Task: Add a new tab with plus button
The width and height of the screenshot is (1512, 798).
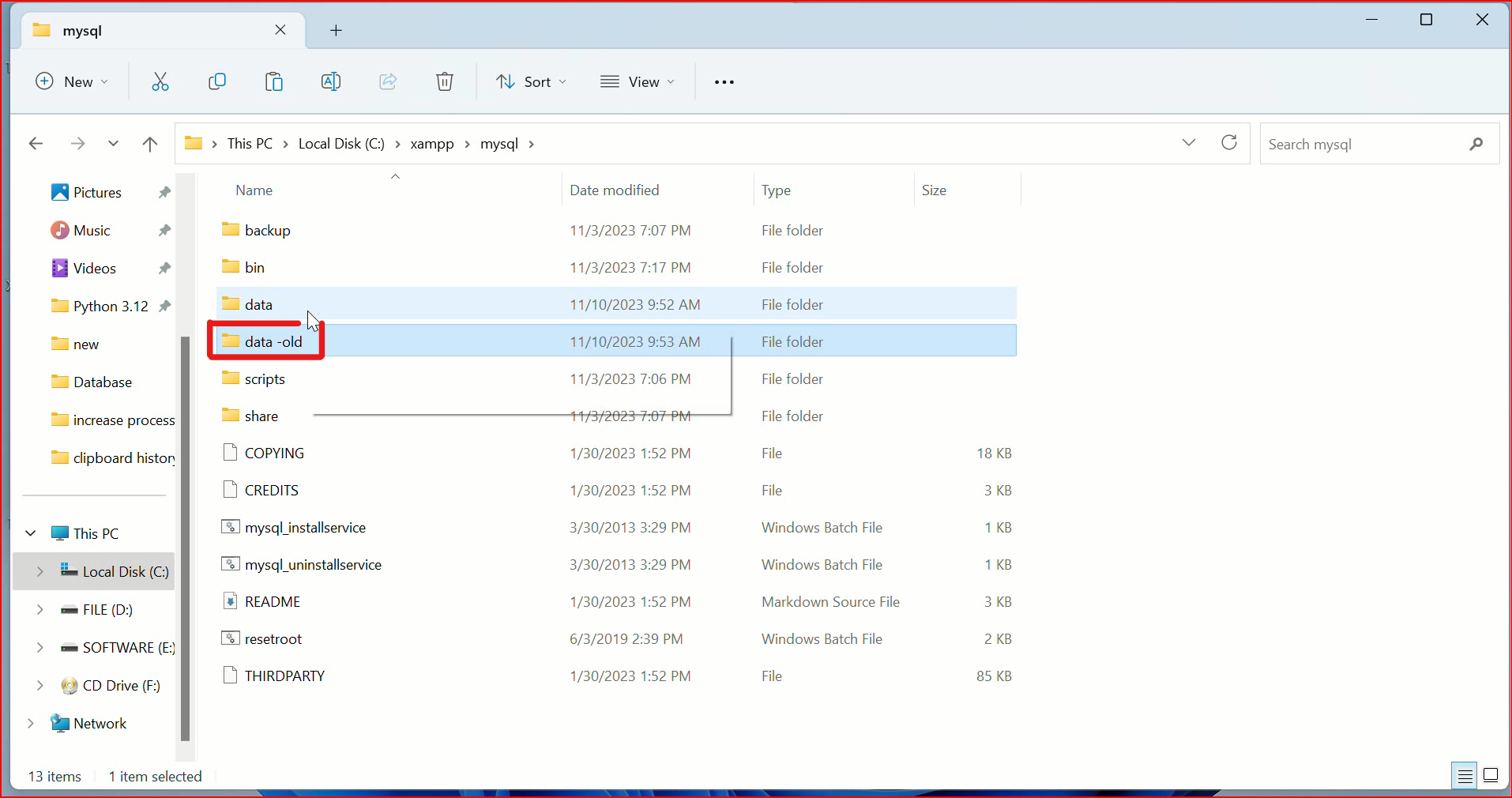Action: click(x=336, y=31)
